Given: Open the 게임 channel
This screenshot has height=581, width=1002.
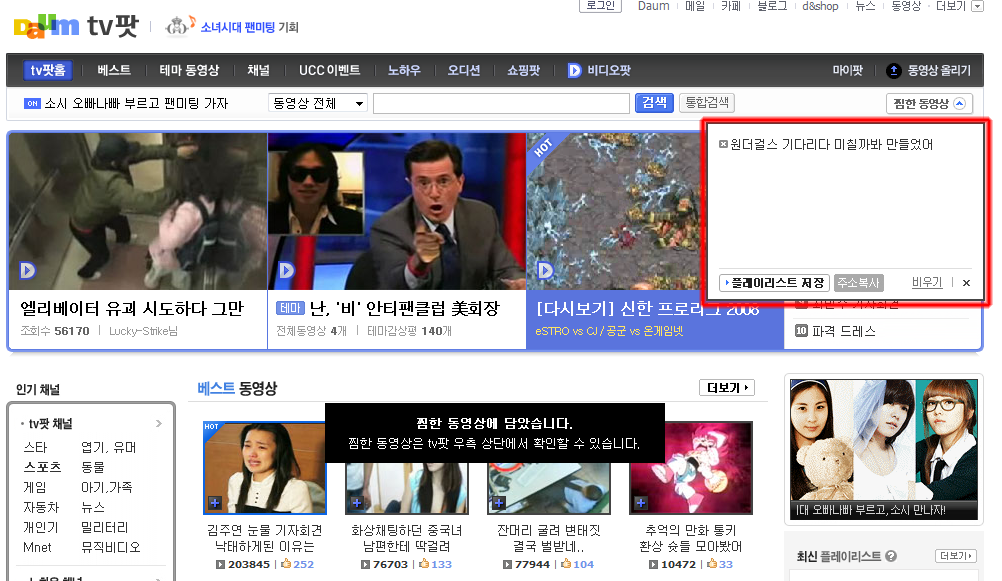Looking at the screenshot, I should point(35,487).
